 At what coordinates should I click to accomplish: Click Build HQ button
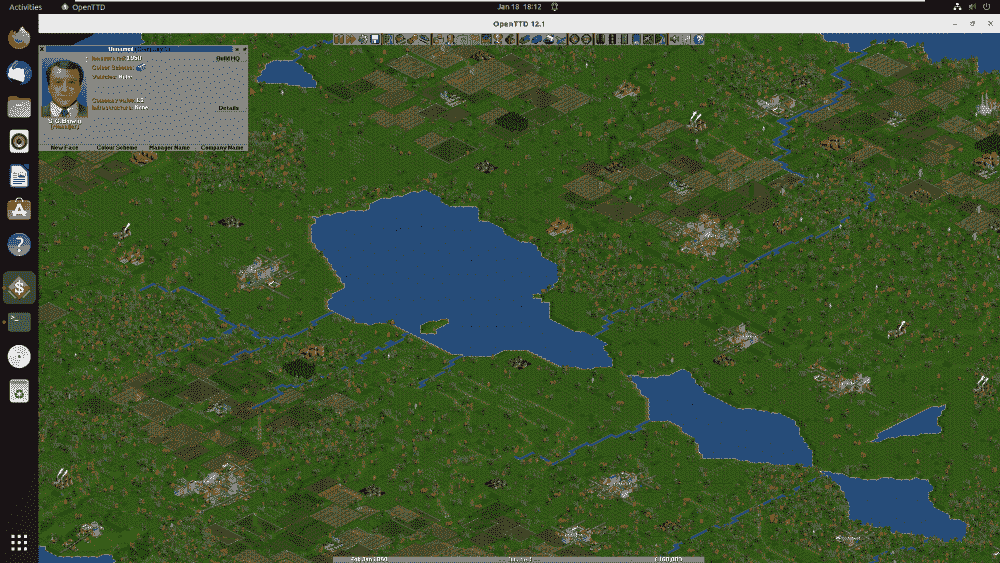(228, 58)
